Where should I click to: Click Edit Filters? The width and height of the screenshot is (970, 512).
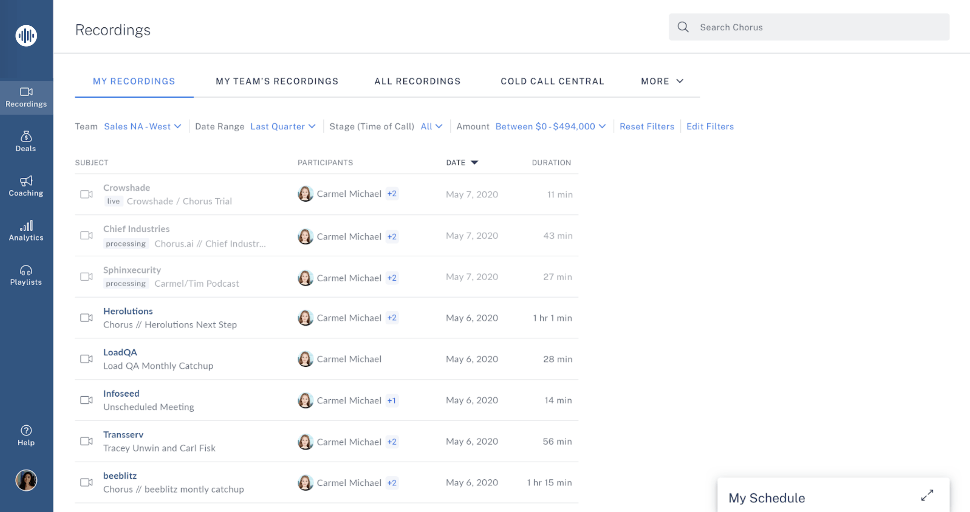(x=710, y=126)
